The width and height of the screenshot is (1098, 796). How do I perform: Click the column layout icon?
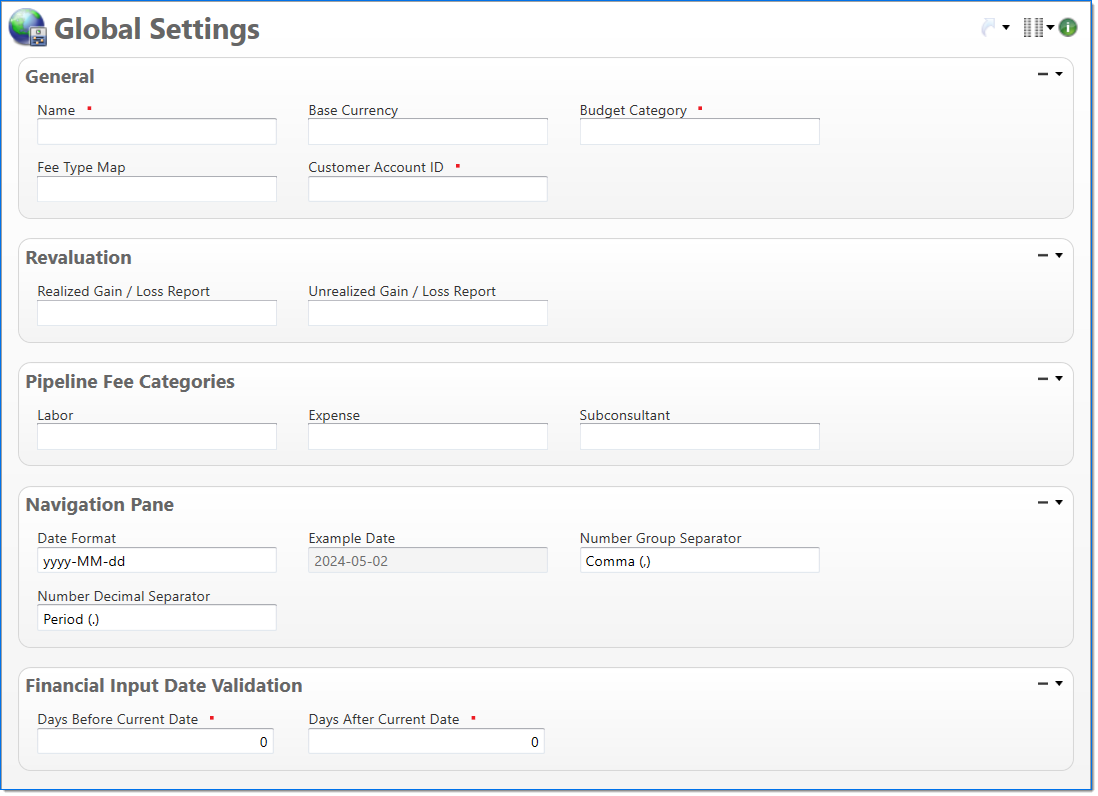(x=1033, y=28)
